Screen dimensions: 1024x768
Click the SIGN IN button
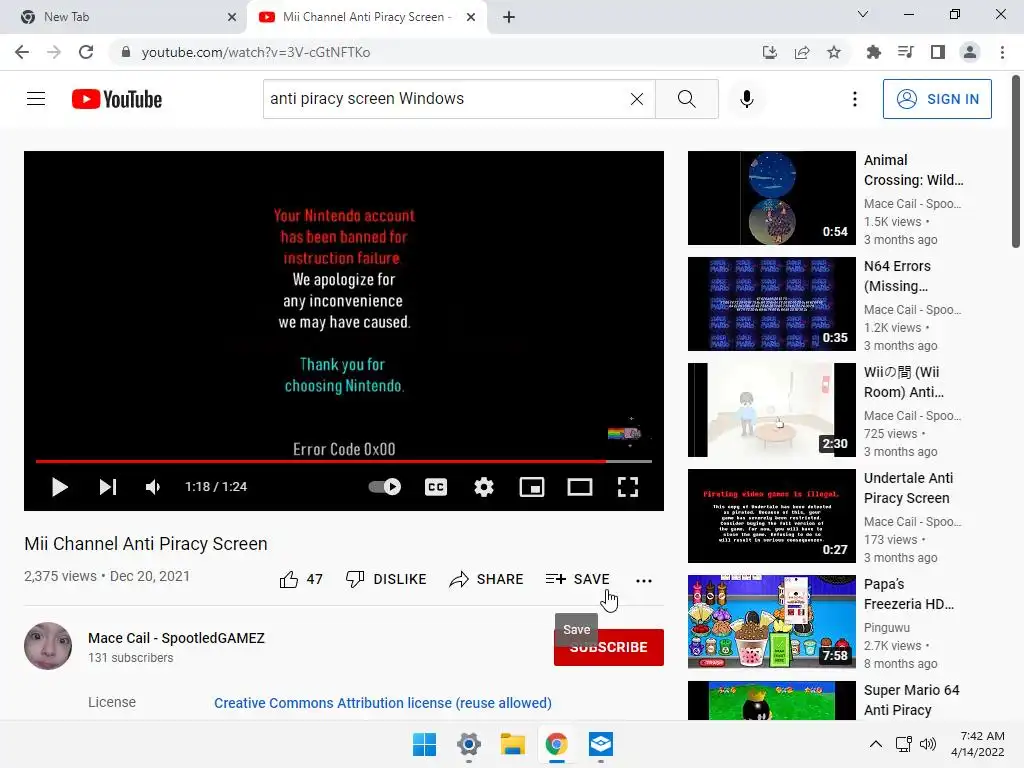tap(936, 99)
